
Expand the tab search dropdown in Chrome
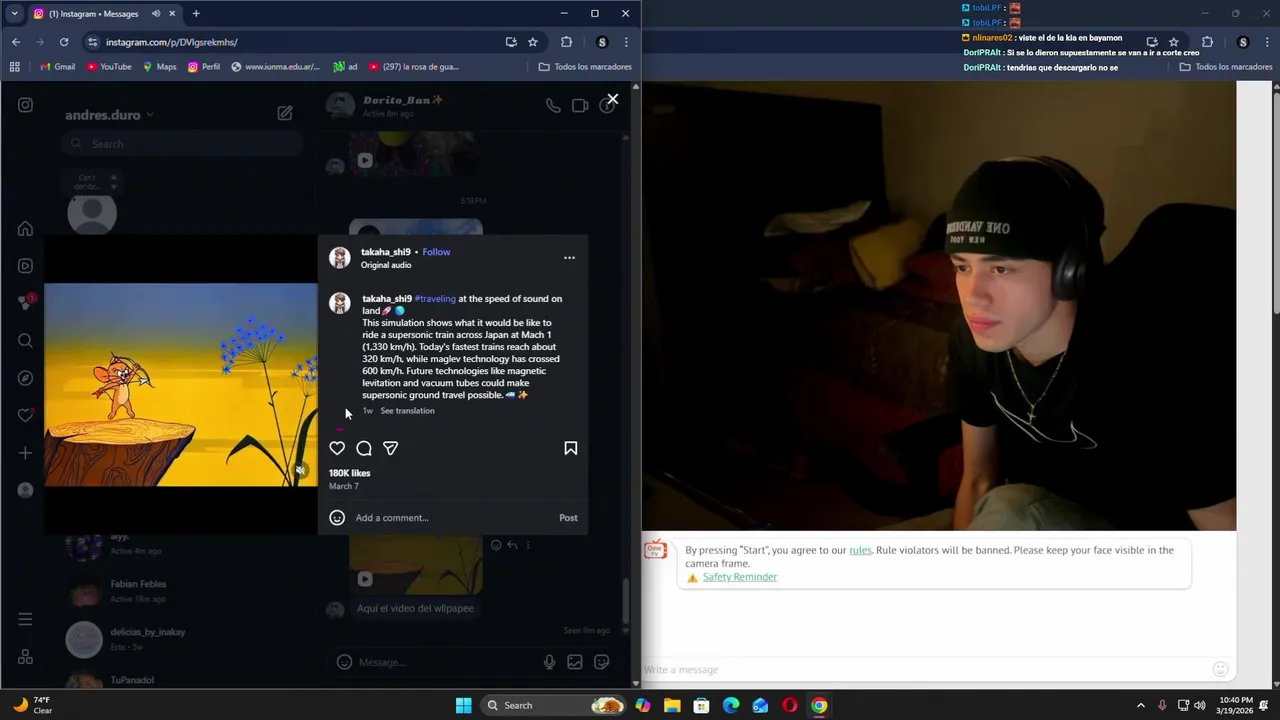tap(14, 14)
